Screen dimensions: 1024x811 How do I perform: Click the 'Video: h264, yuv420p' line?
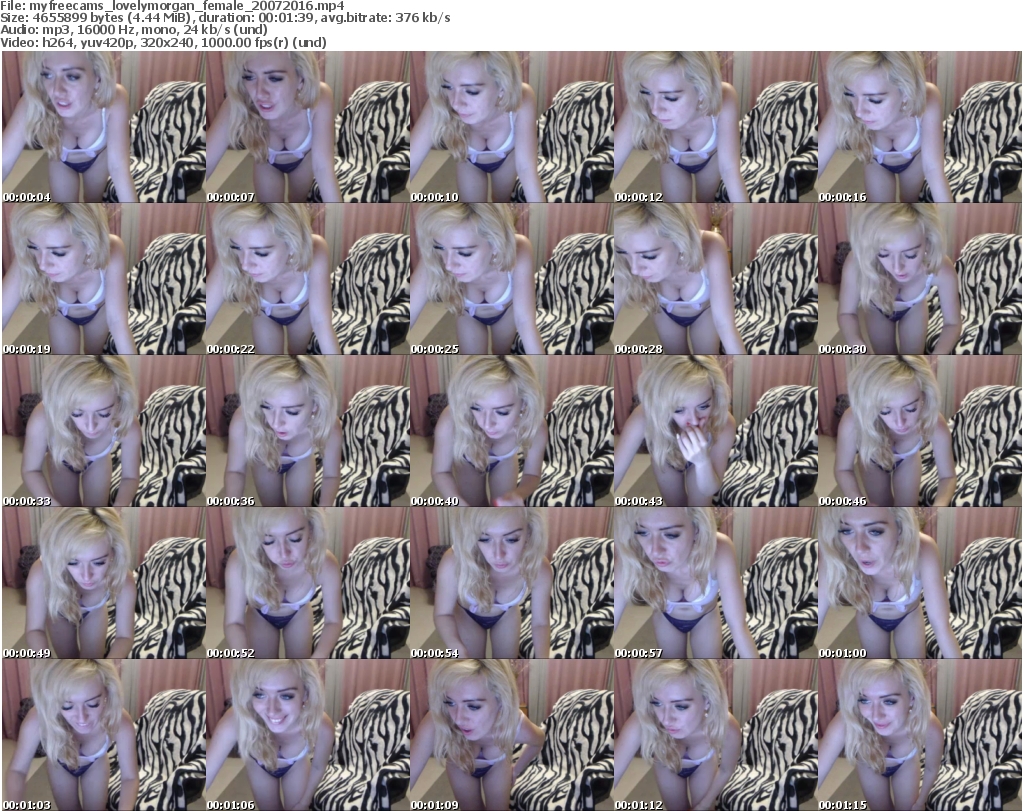coord(163,42)
